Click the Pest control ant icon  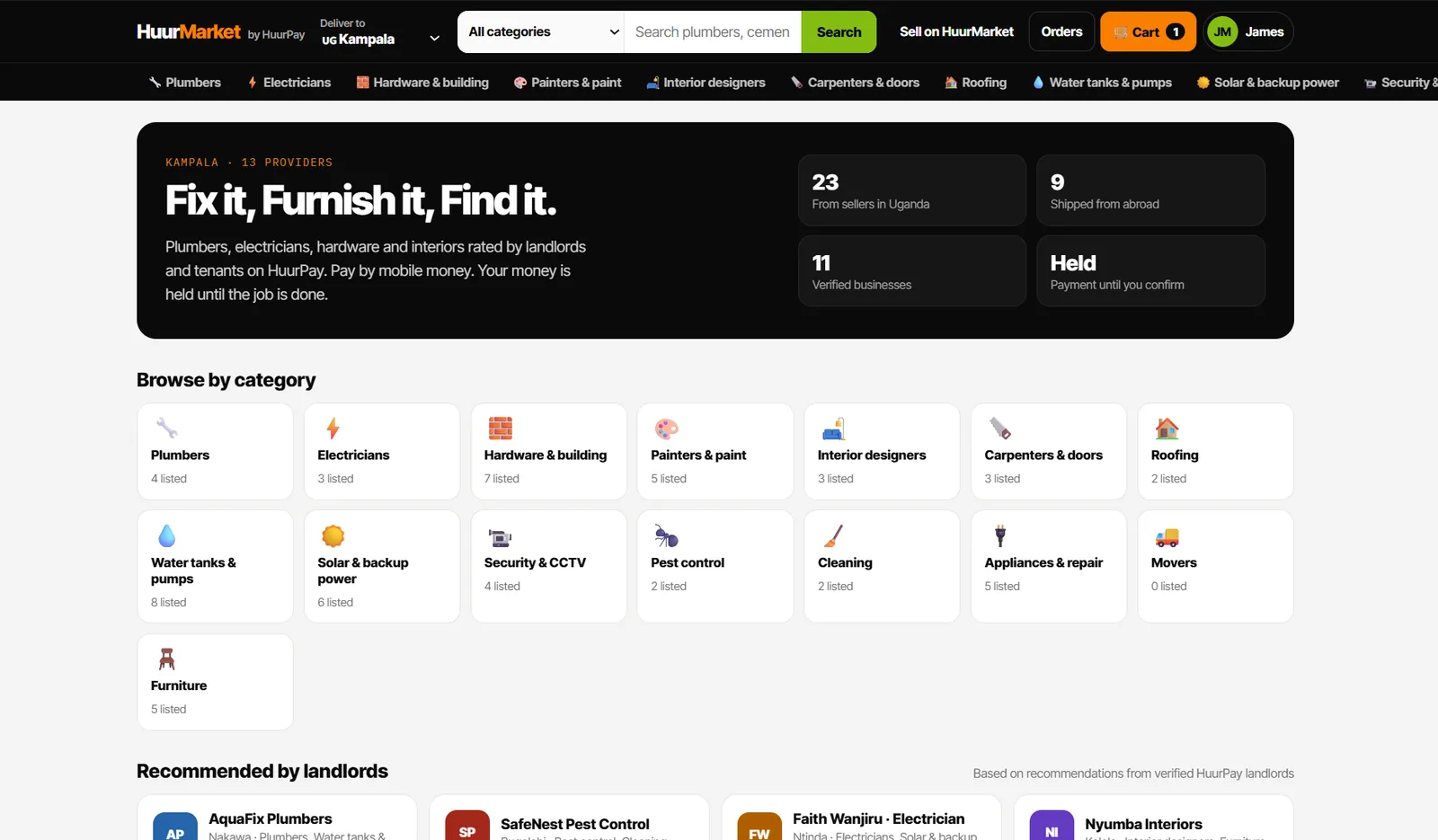(666, 536)
